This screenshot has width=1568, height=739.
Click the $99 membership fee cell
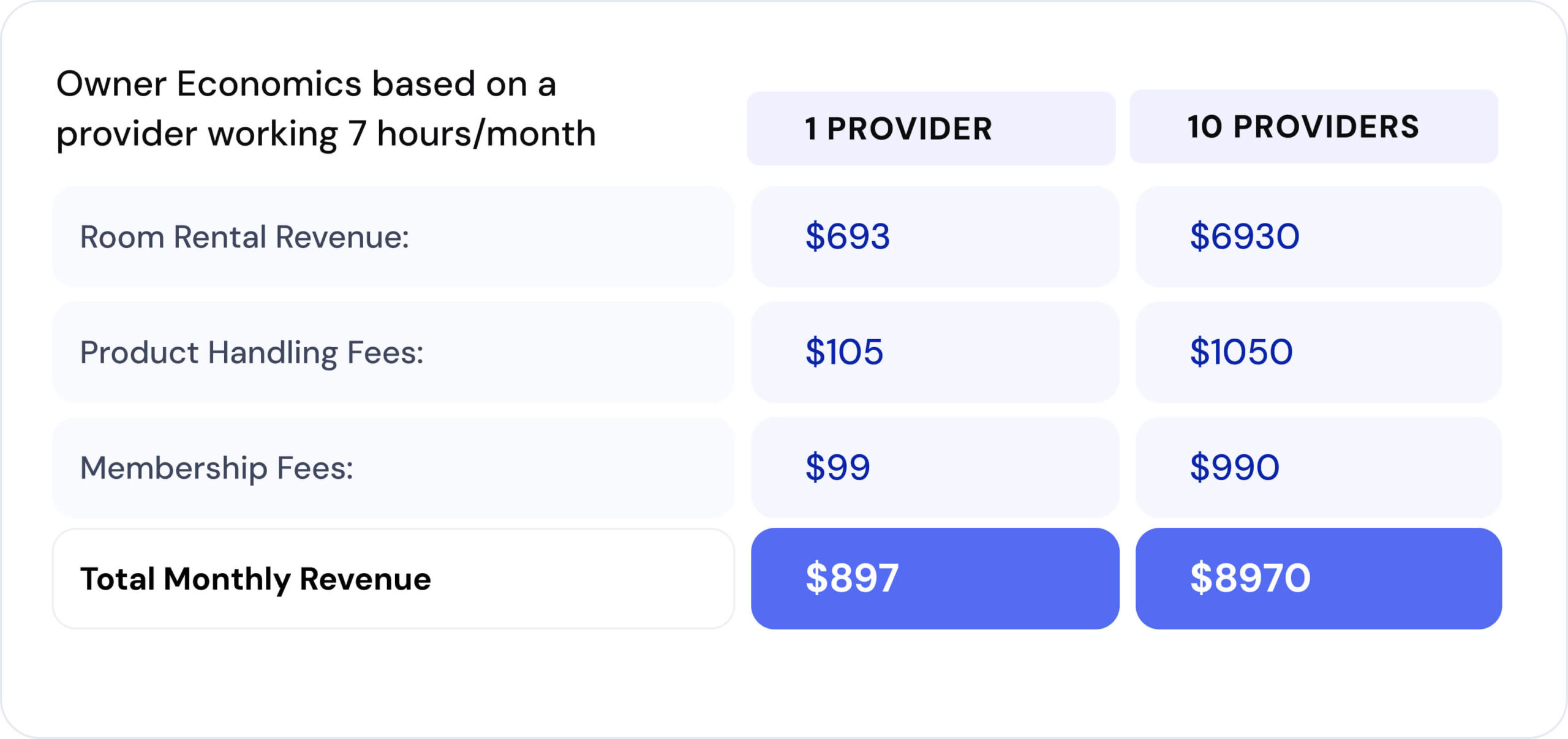click(935, 468)
